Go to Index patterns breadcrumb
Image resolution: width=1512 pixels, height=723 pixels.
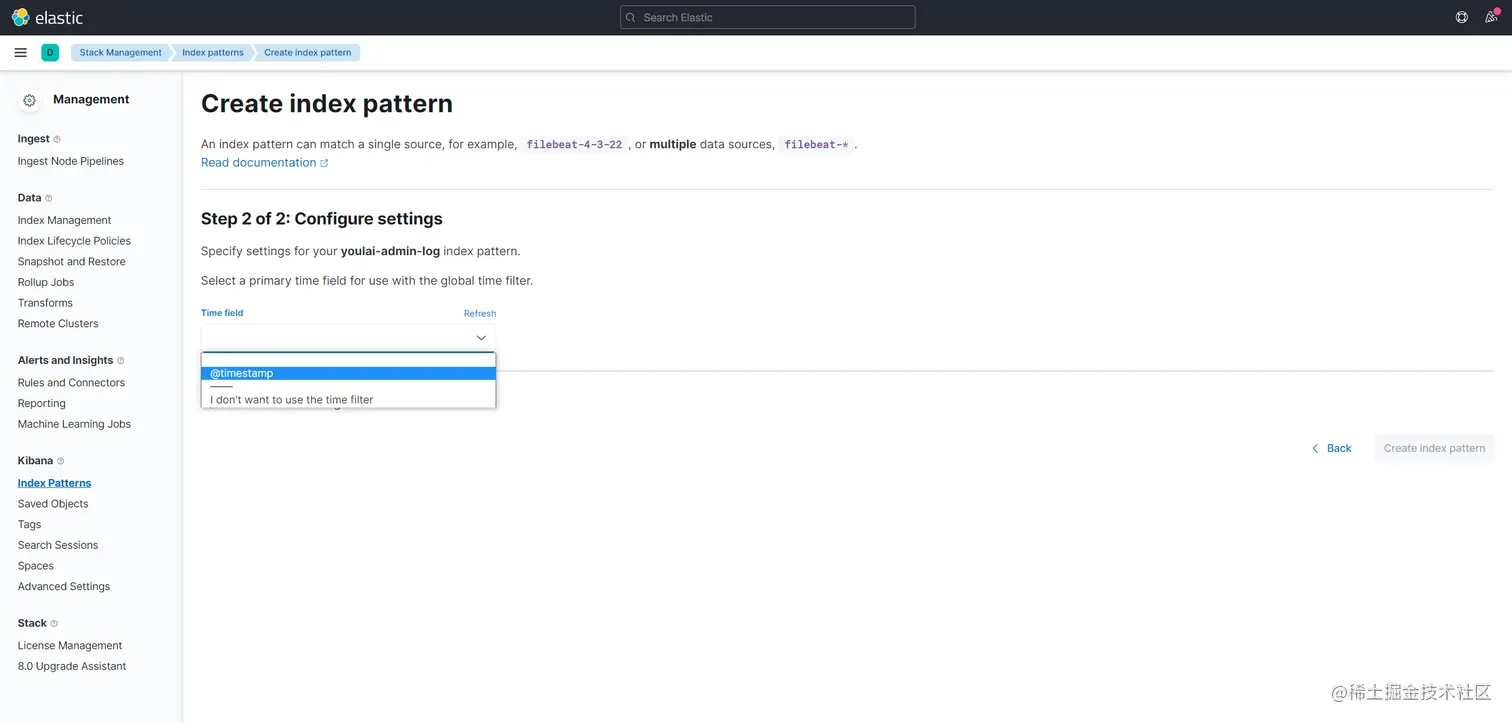pyautogui.click(x=212, y=53)
